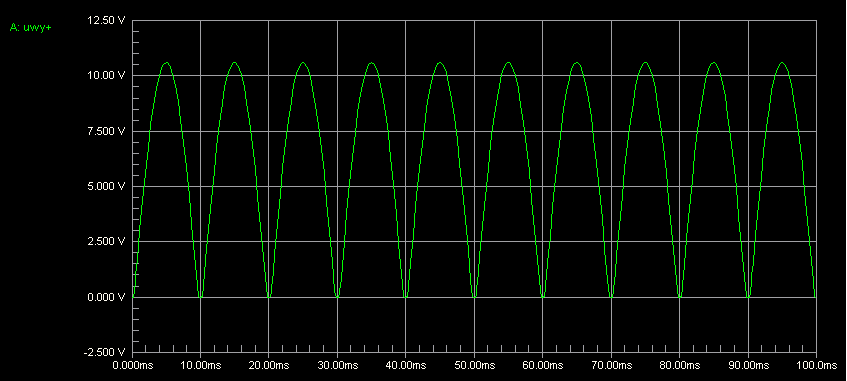Image resolution: width=847 pixels, height=381 pixels.
Task: Click the 12.50 V axis label
Action: coord(105,21)
